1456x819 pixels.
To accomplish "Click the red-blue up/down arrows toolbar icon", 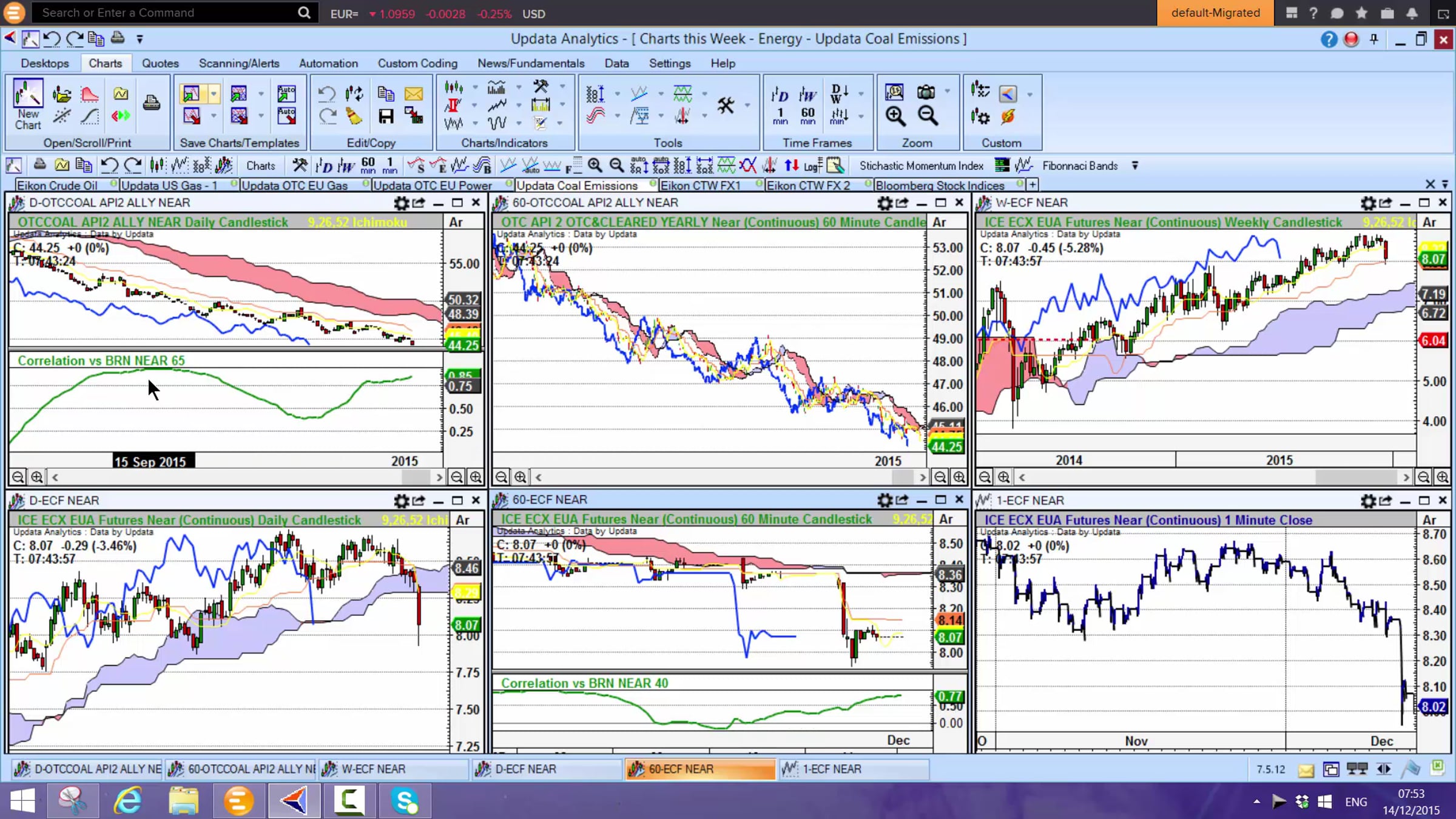I will pos(791,165).
